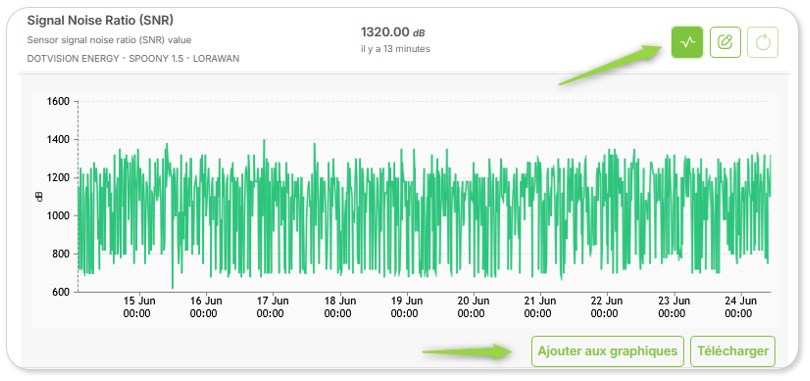810x381 pixels.
Task: Click the 1200 y-axis label
Action: tap(58, 178)
